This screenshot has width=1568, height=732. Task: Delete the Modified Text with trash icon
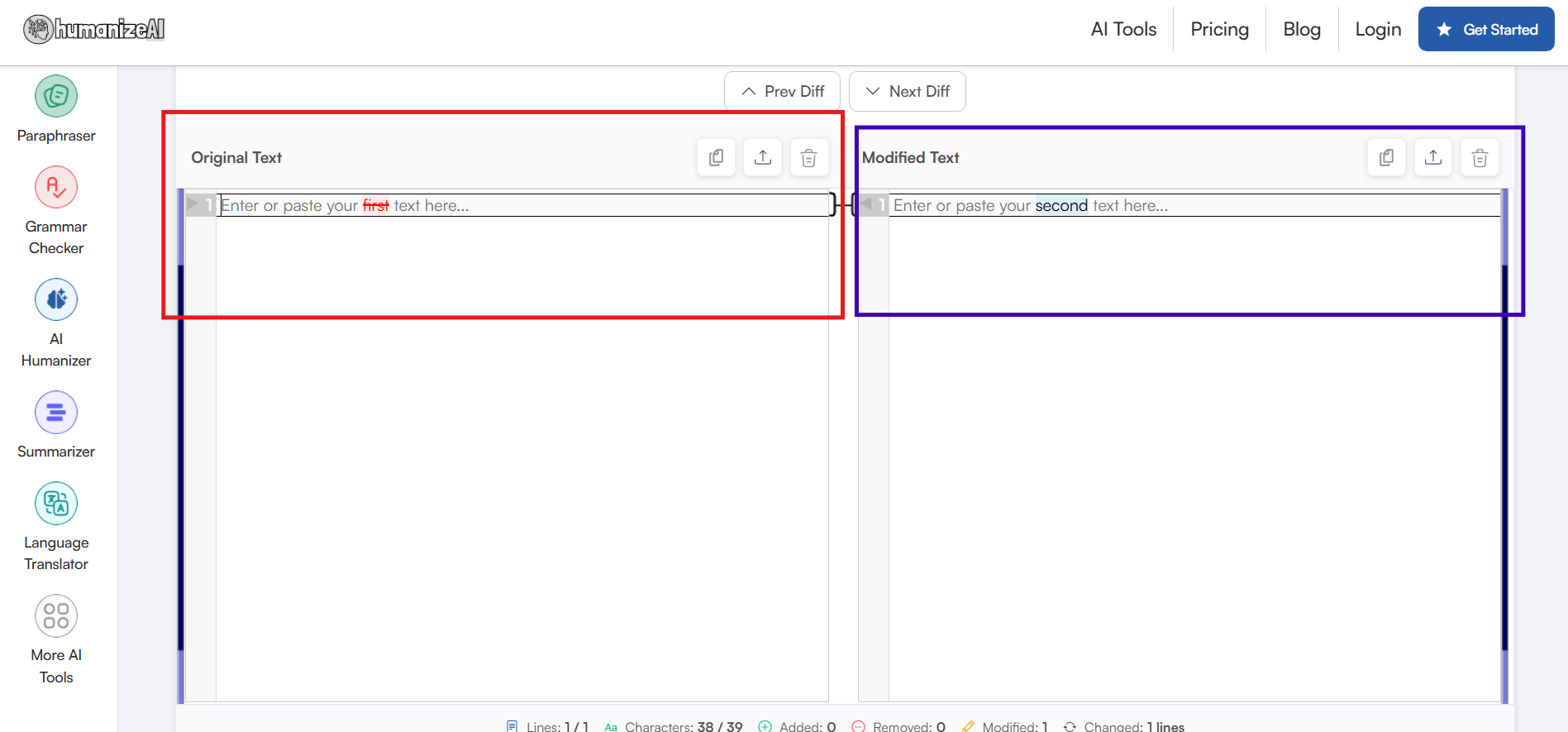(1479, 157)
